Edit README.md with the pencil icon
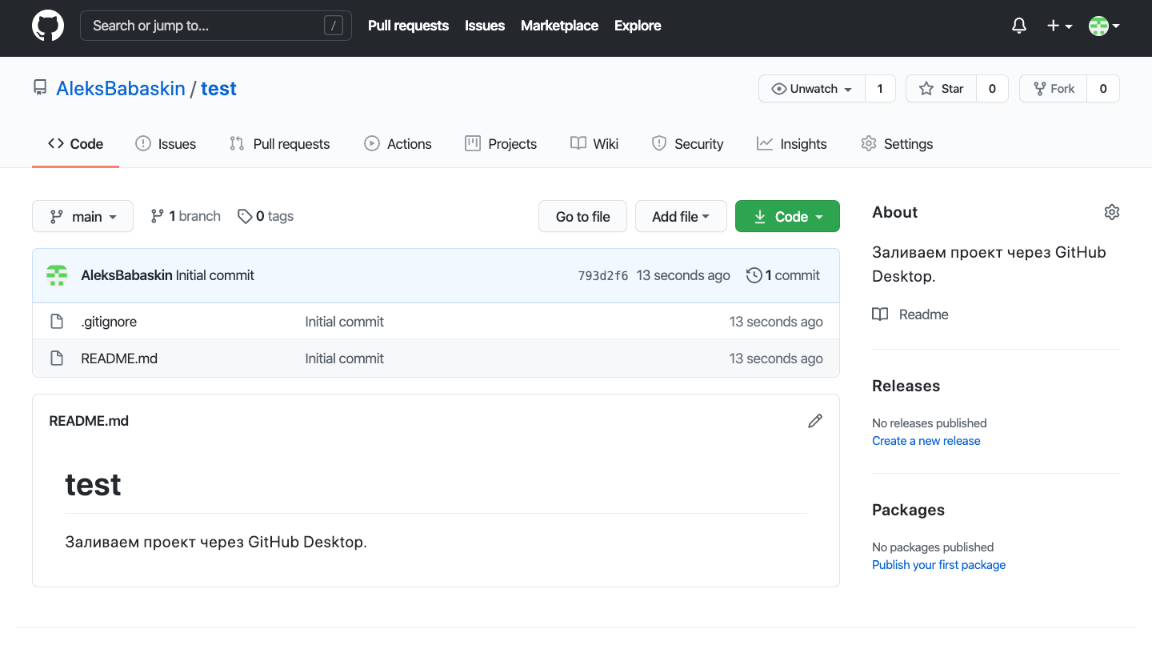This screenshot has width=1152, height=657. click(x=815, y=421)
